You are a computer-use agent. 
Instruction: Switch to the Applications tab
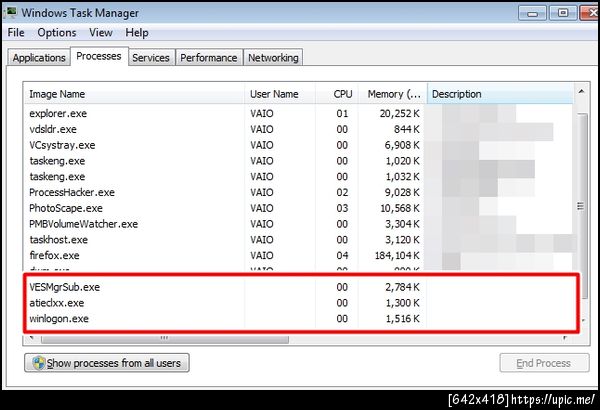[39, 58]
